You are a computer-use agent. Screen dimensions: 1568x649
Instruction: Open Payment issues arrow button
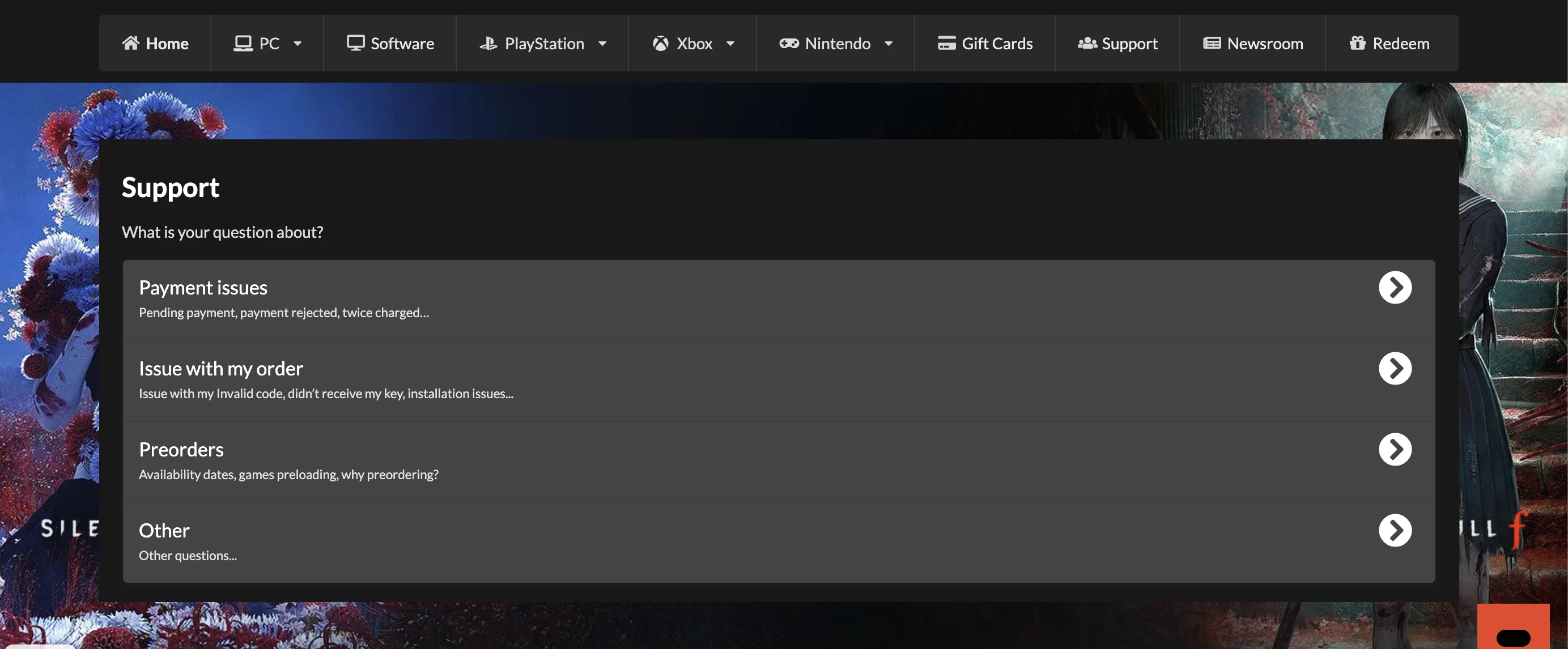[1395, 287]
